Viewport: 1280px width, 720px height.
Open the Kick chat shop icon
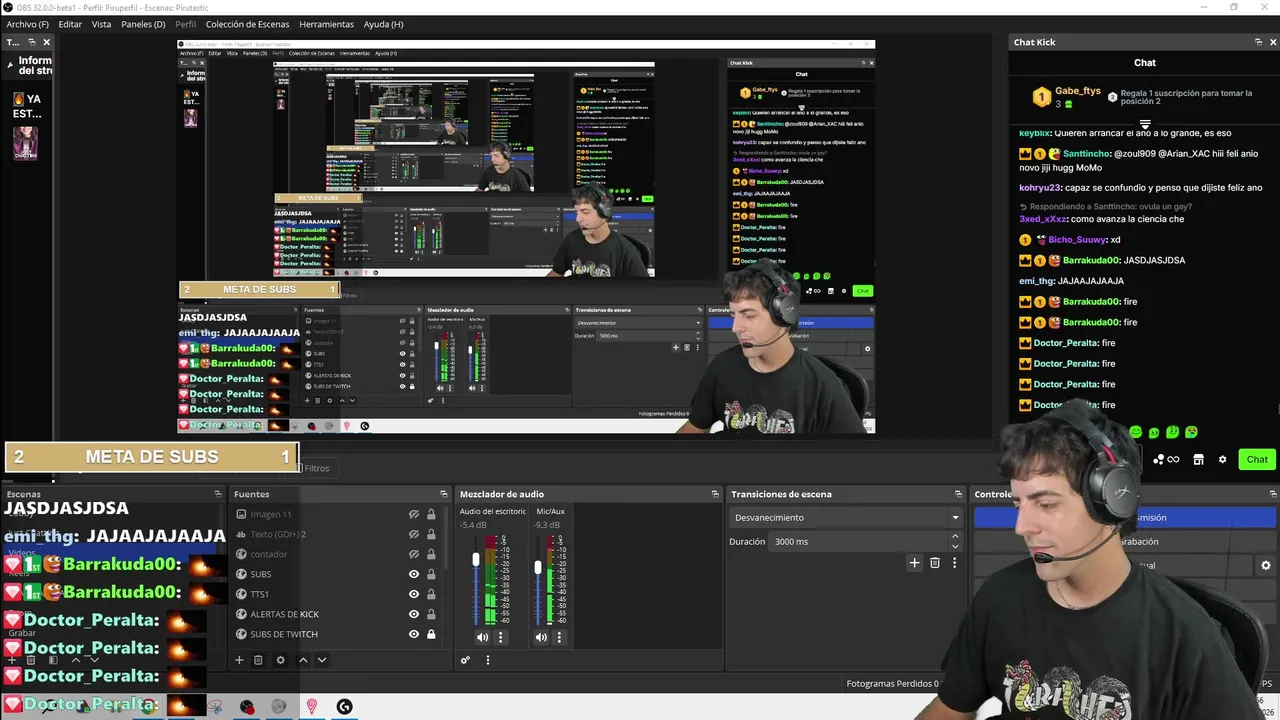pyautogui.click(x=1198, y=460)
